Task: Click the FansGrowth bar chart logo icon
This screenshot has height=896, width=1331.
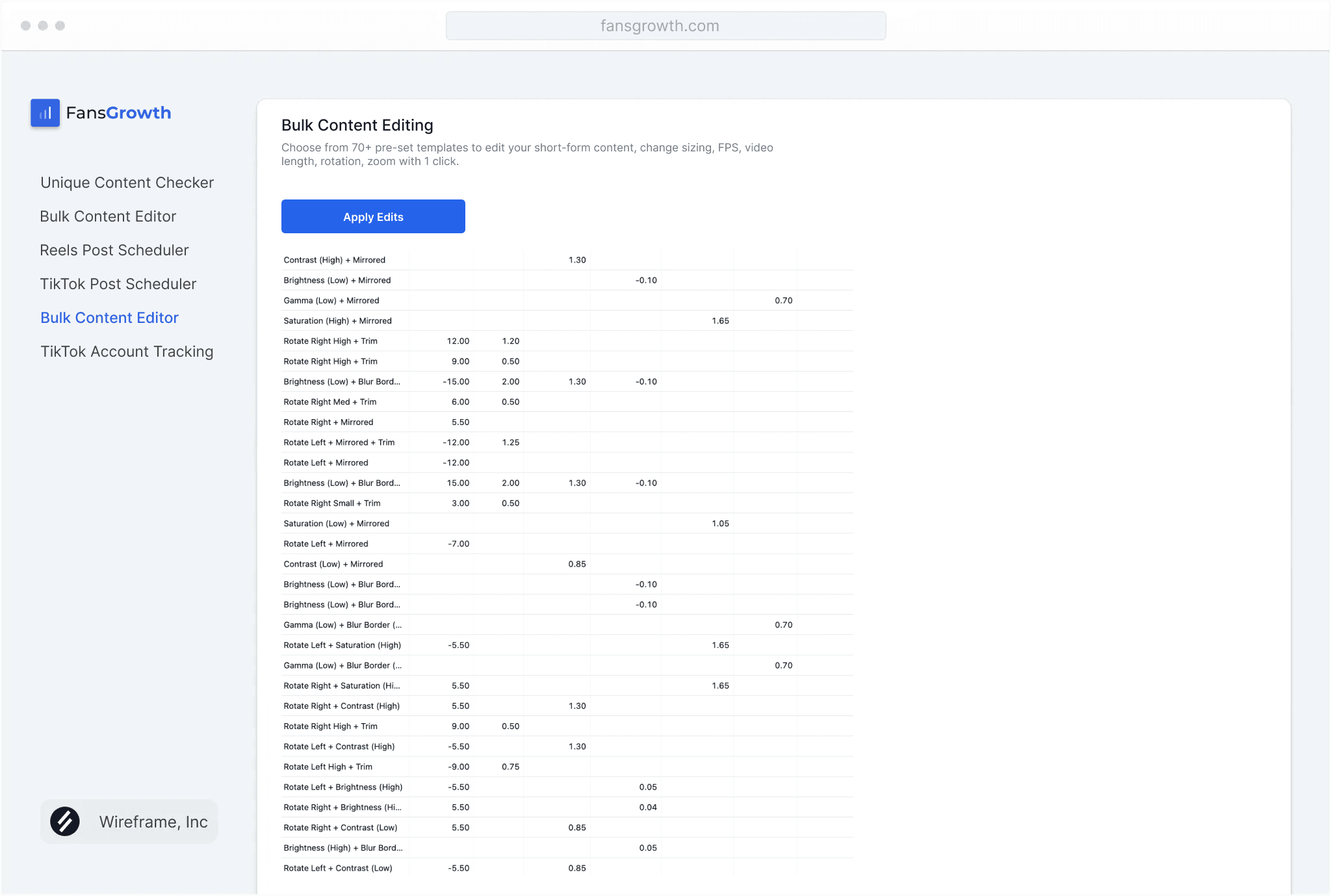Action: [x=45, y=113]
